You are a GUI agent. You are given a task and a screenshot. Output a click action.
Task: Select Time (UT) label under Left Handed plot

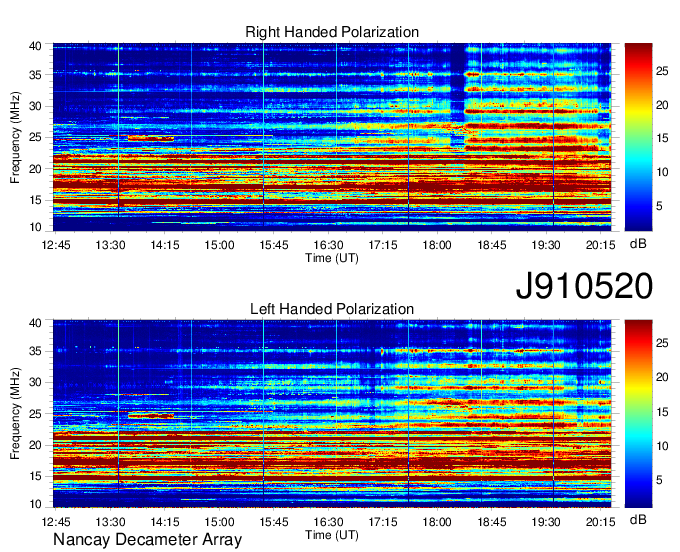(332, 535)
